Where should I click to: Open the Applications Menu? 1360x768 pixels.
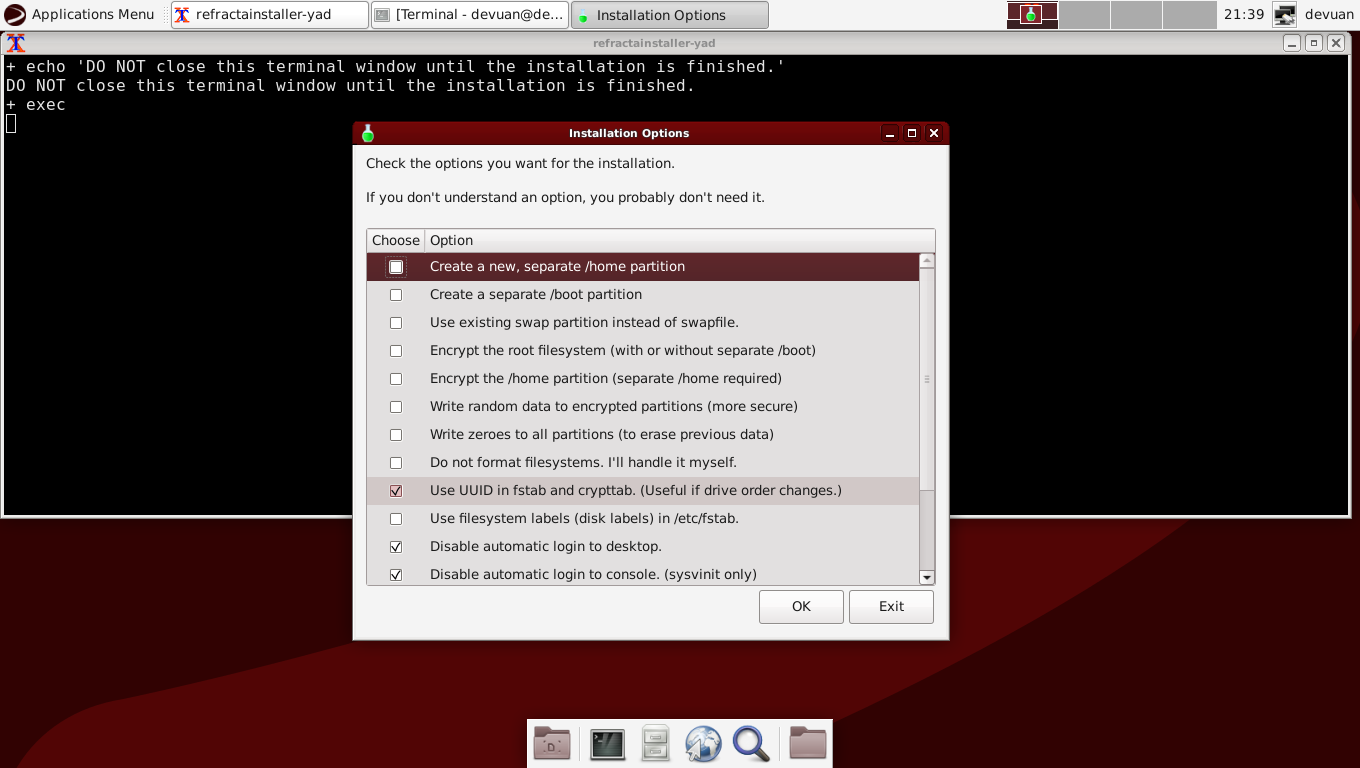point(79,14)
